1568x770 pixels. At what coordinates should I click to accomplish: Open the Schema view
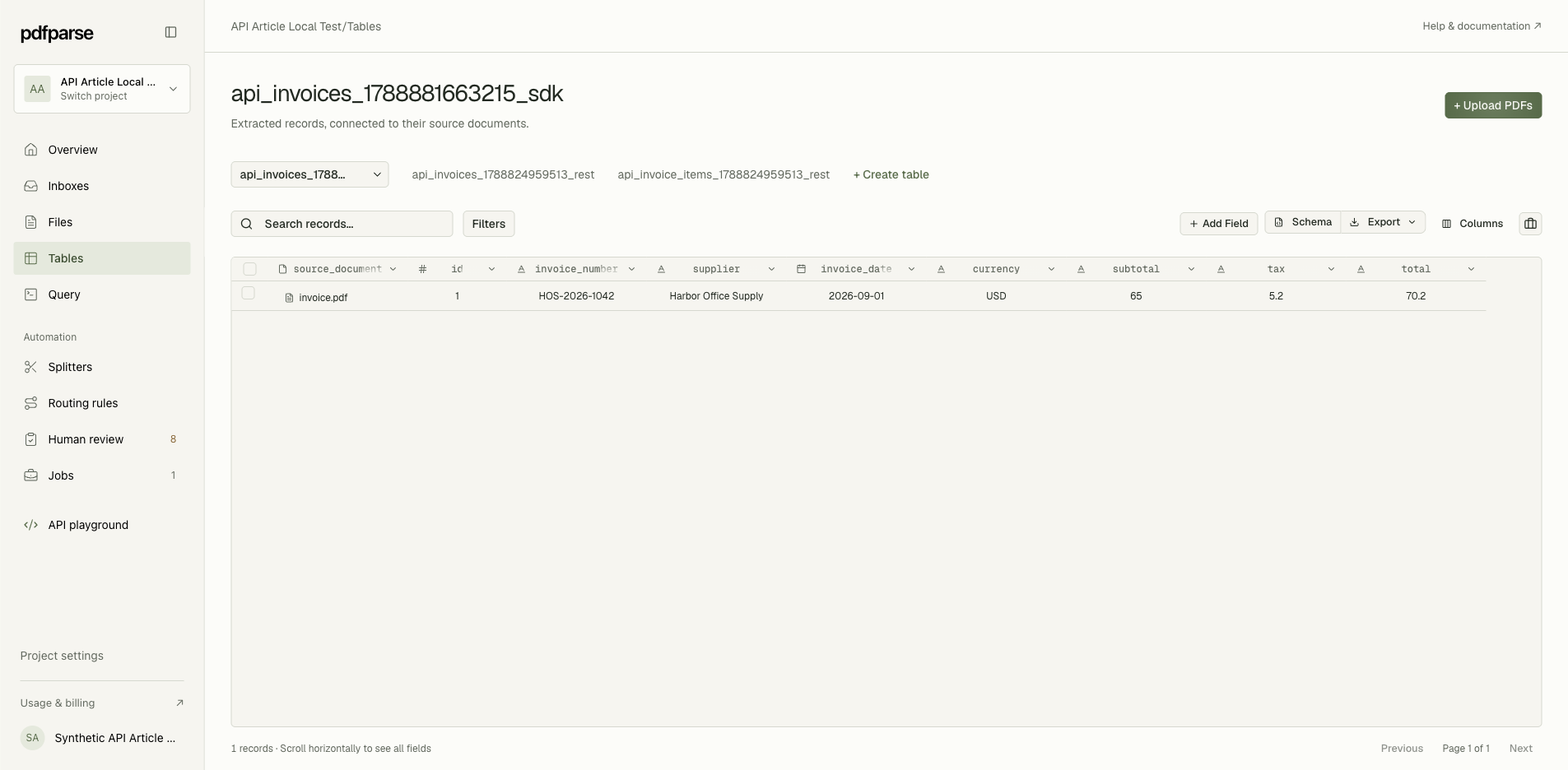1303,222
